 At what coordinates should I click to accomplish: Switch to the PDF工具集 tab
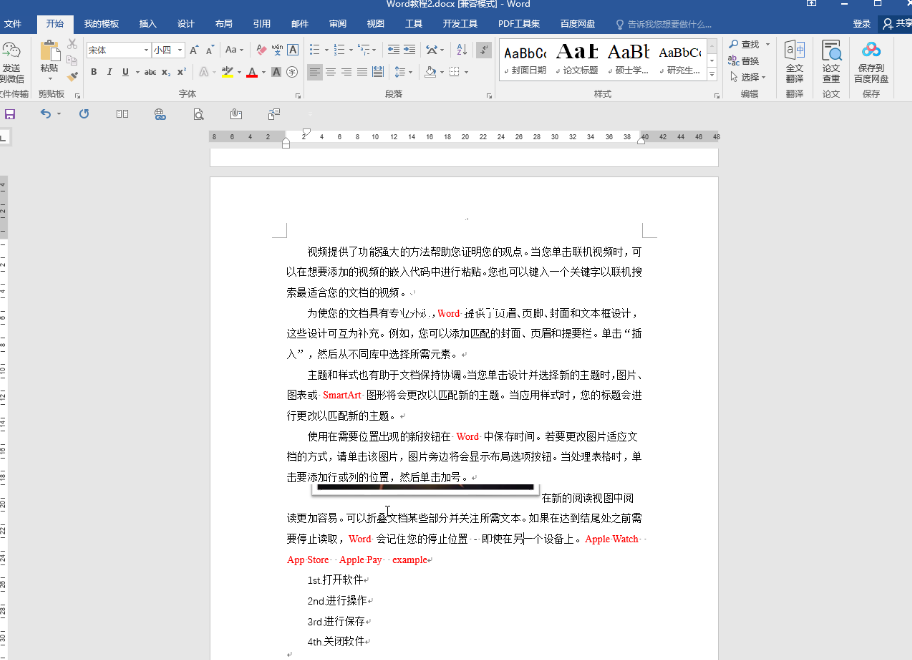(519, 24)
